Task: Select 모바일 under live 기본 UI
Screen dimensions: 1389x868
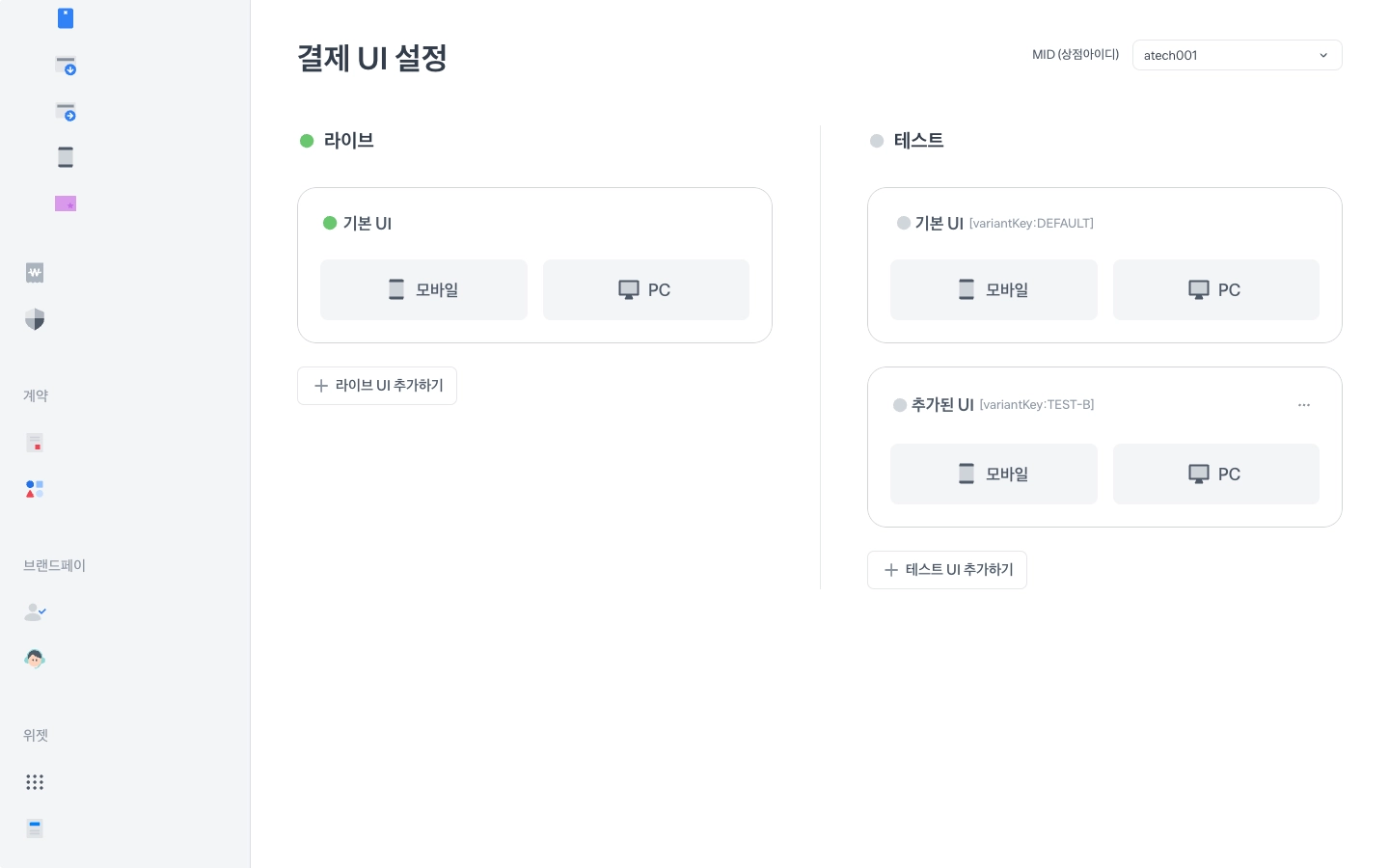Action: tap(423, 289)
